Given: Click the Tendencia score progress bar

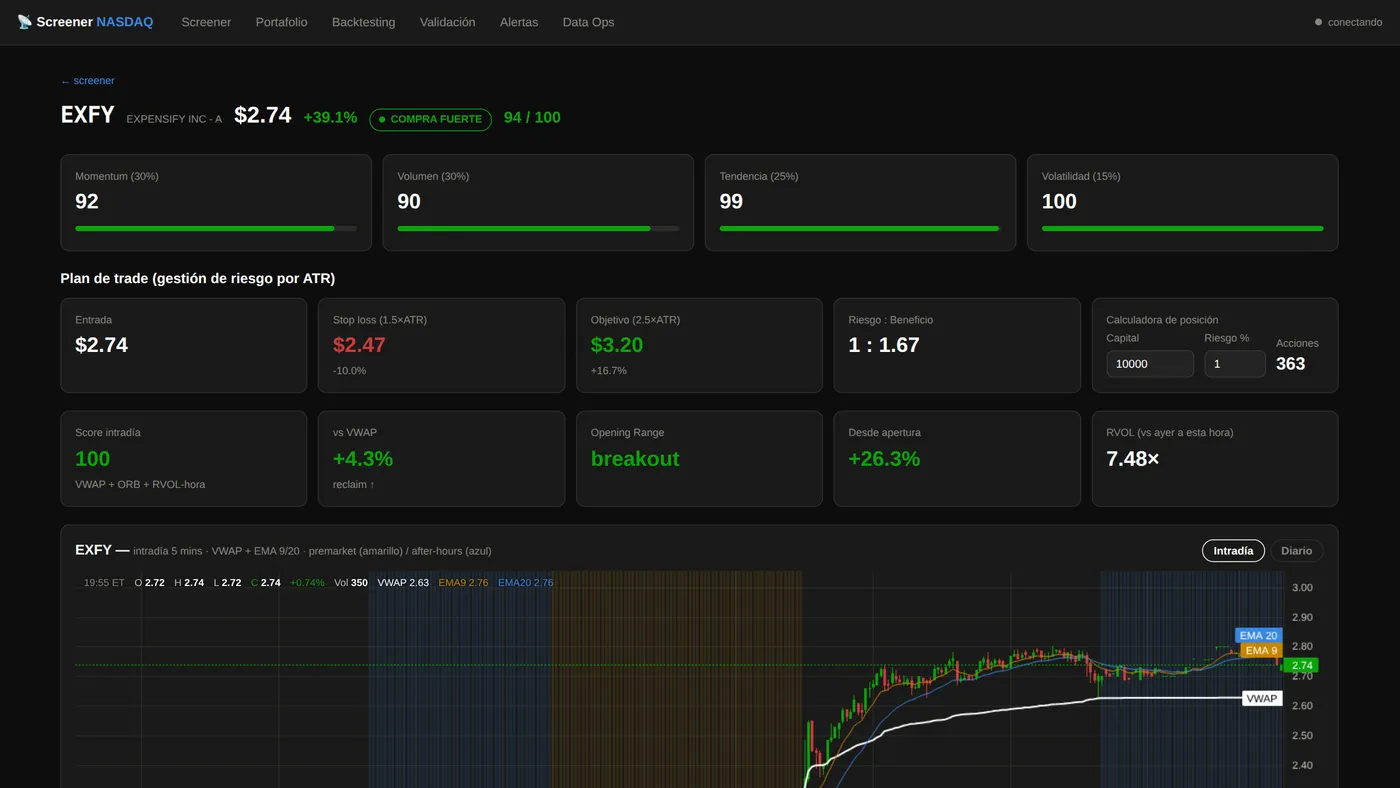Looking at the screenshot, I should [x=860, y=229].
